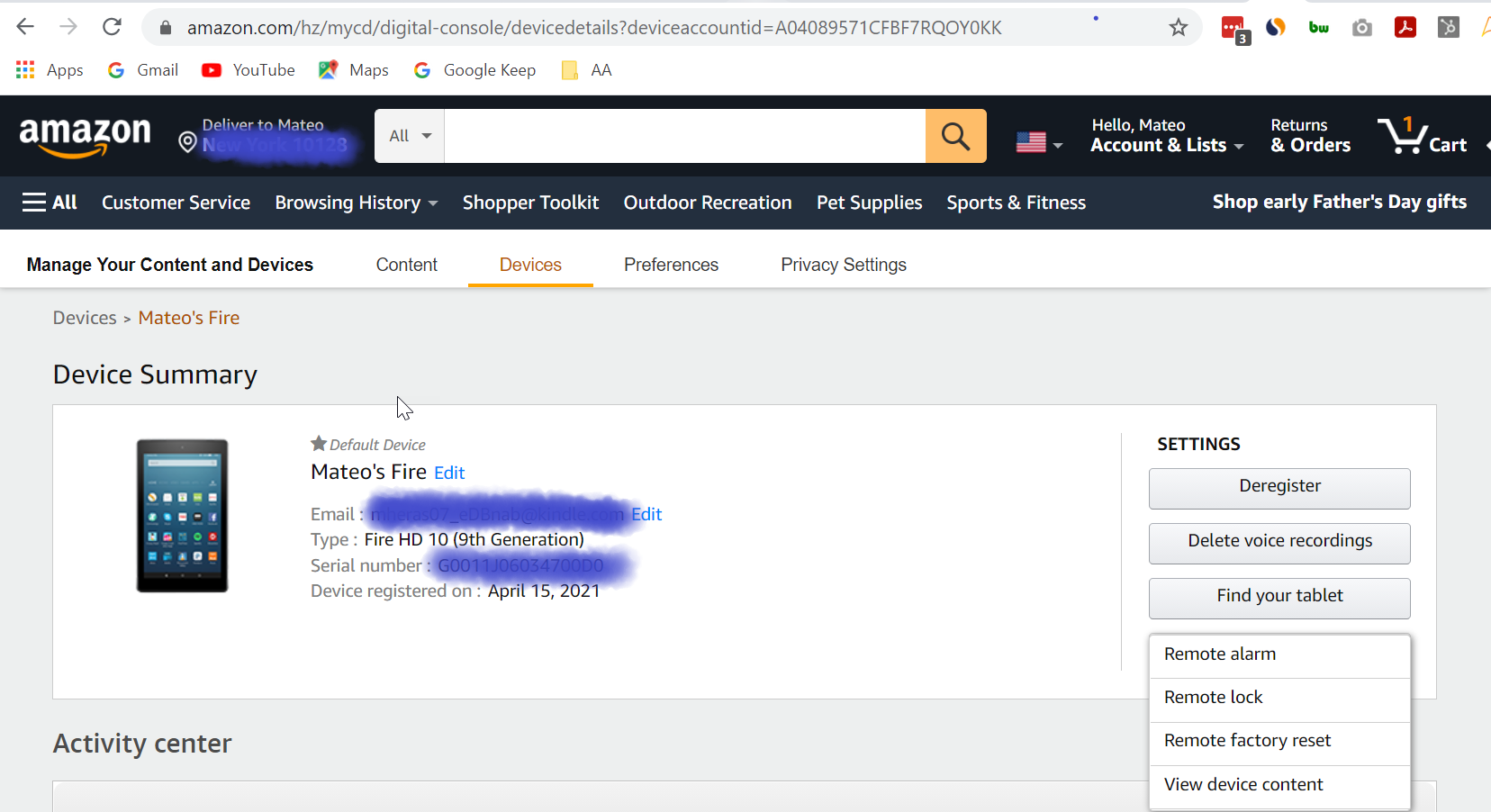Open the country flag language dropdown

1038,142
